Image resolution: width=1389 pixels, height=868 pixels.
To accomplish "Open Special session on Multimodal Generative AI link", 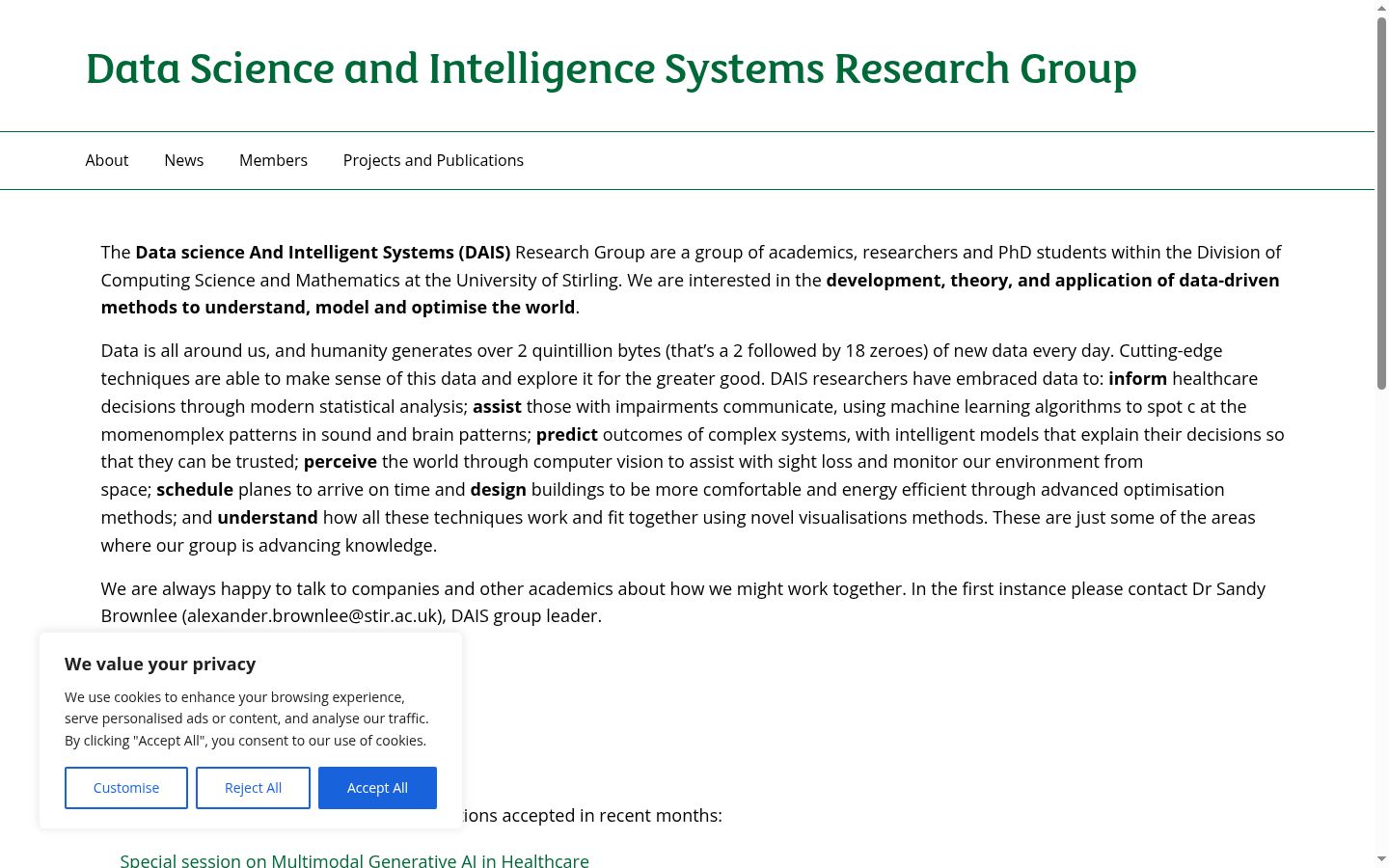I will (354, 860).
